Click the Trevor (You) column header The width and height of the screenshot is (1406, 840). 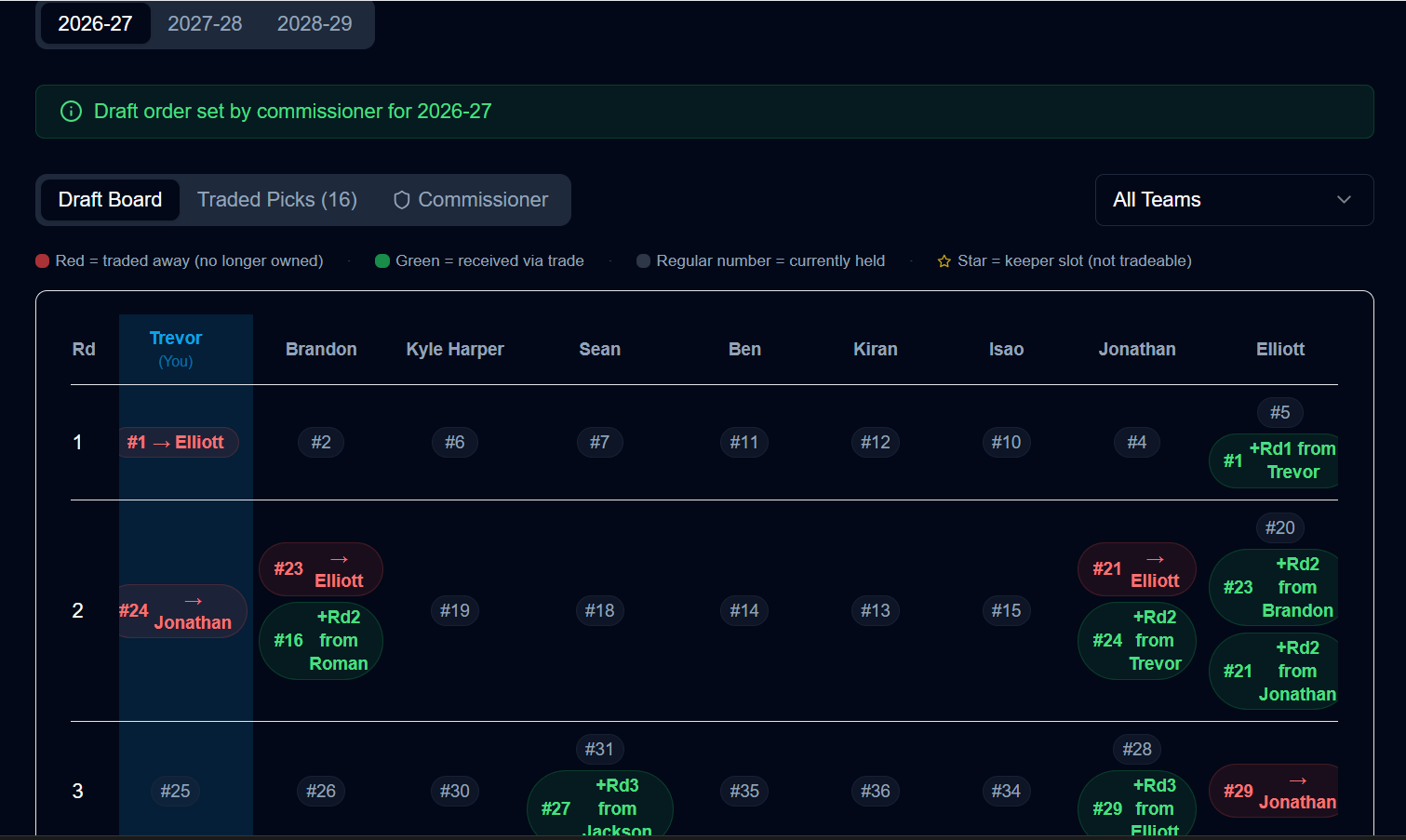click(x=176, y=349)
